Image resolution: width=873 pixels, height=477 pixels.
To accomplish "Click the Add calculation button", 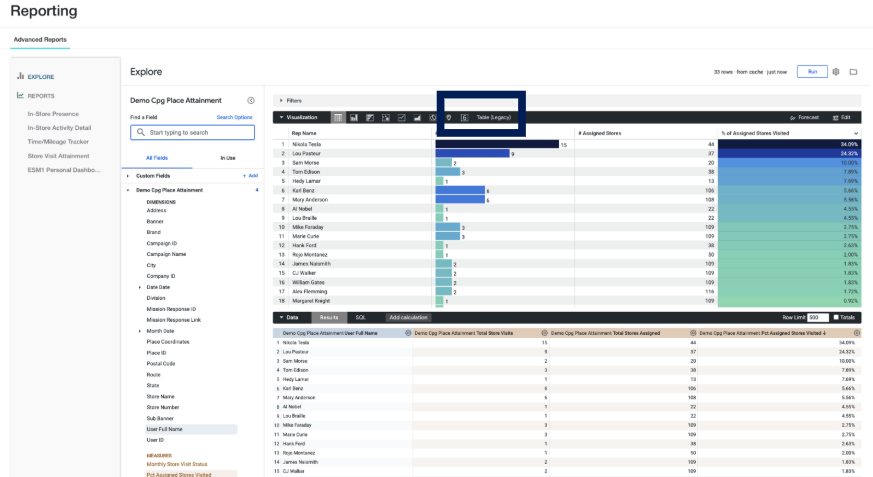I will click(408, 317).
